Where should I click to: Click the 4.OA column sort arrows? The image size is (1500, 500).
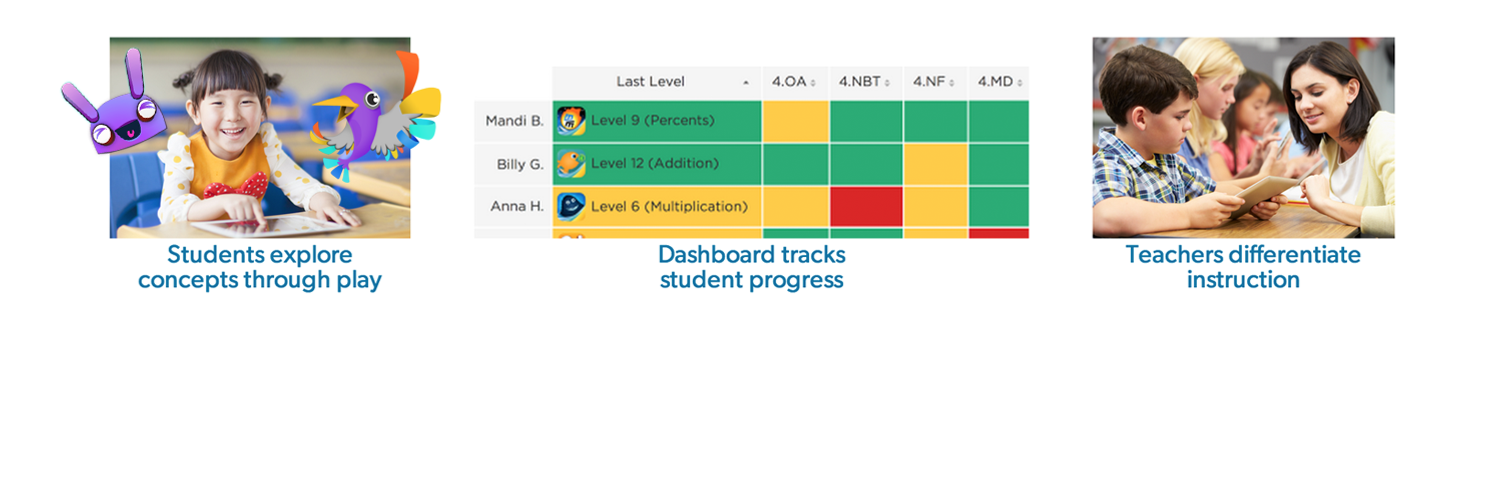pos(813,82)
